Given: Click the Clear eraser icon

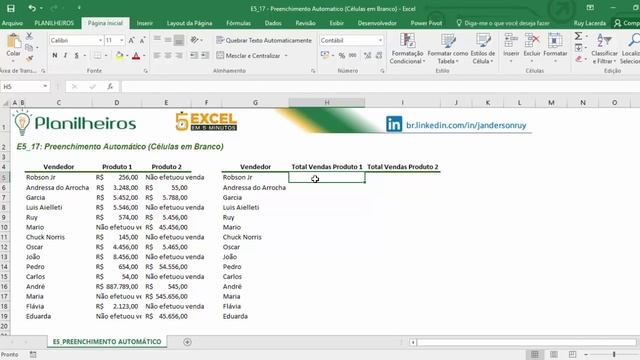Looking at the screenshot, I should pyautogui.click(x=578, y=60).
